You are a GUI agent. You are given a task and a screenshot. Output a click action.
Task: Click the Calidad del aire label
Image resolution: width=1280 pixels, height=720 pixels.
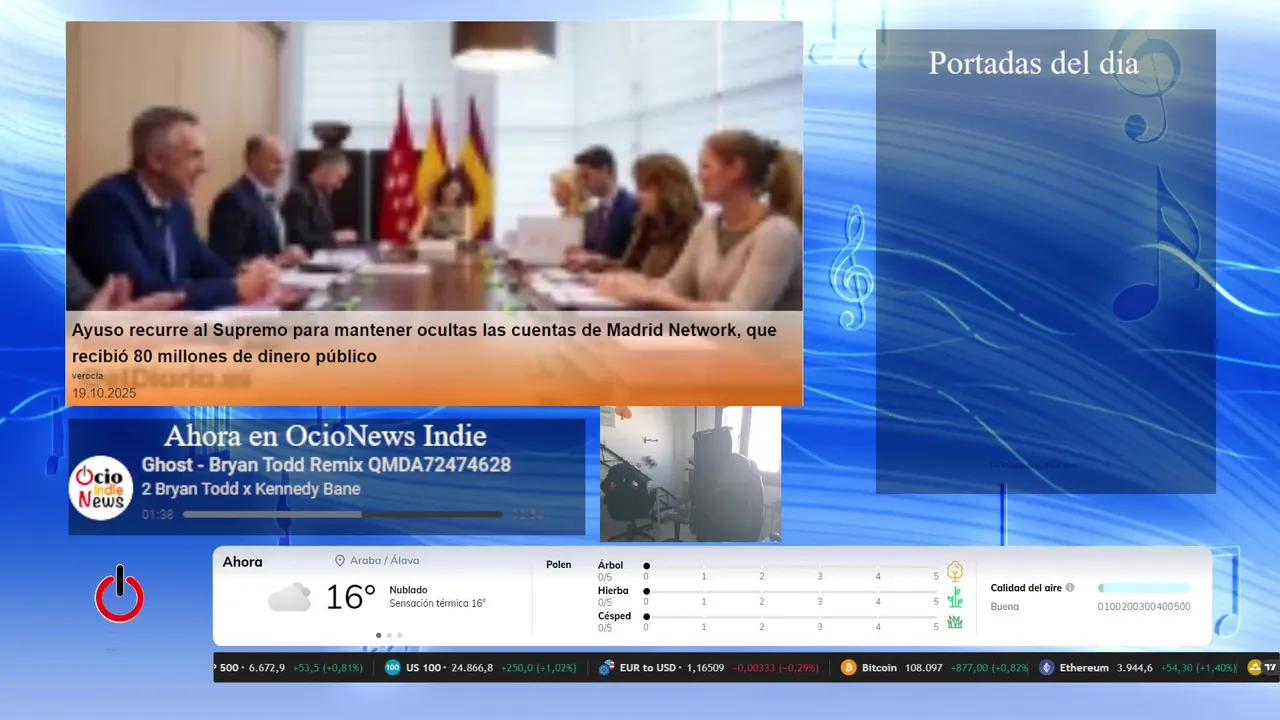point(1026,588)
